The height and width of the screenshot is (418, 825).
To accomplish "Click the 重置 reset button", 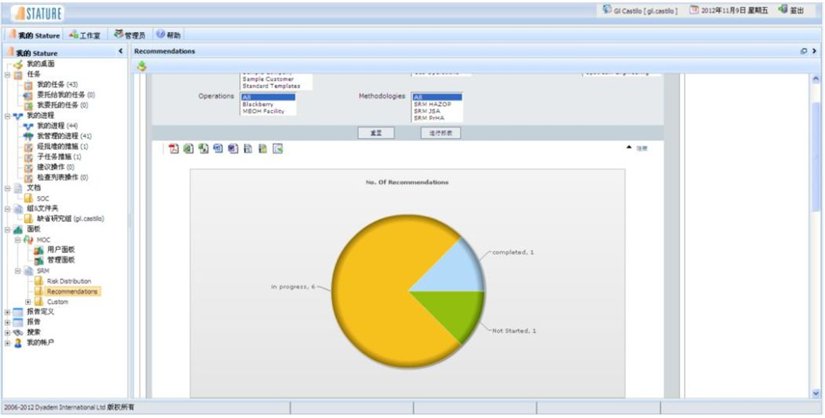I will point(376,133).
